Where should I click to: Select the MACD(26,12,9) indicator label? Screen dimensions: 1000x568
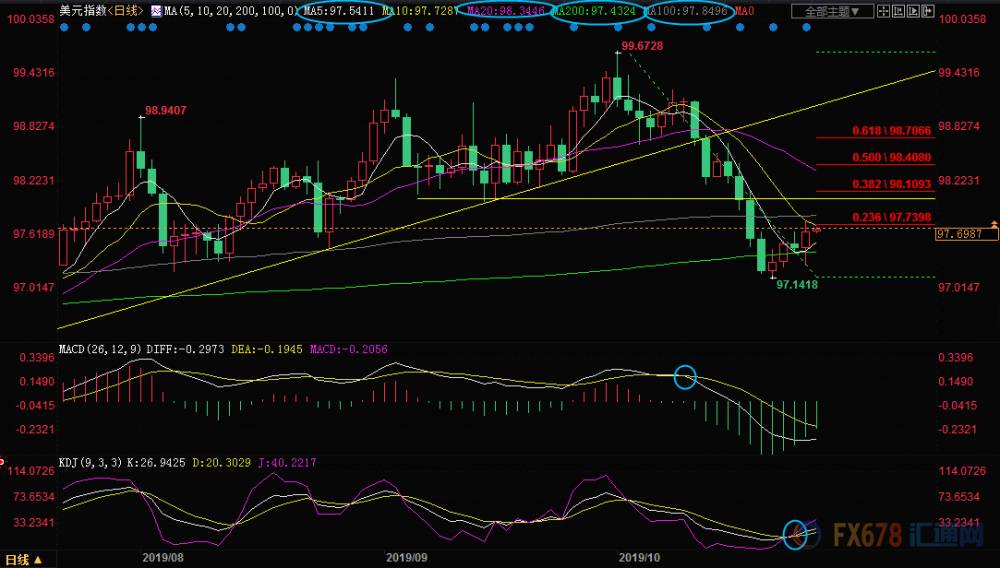101,349
